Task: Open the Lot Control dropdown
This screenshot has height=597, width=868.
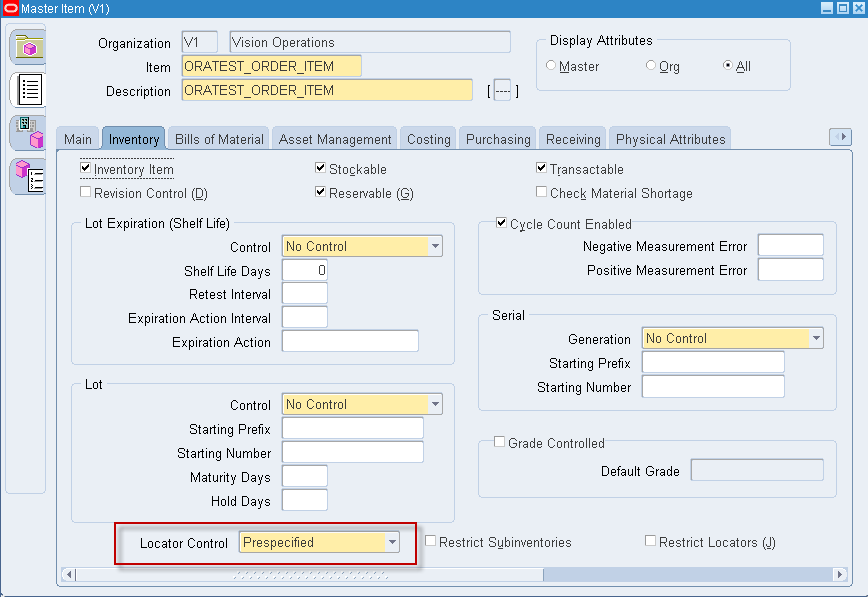Action: (x=434, y=404)
